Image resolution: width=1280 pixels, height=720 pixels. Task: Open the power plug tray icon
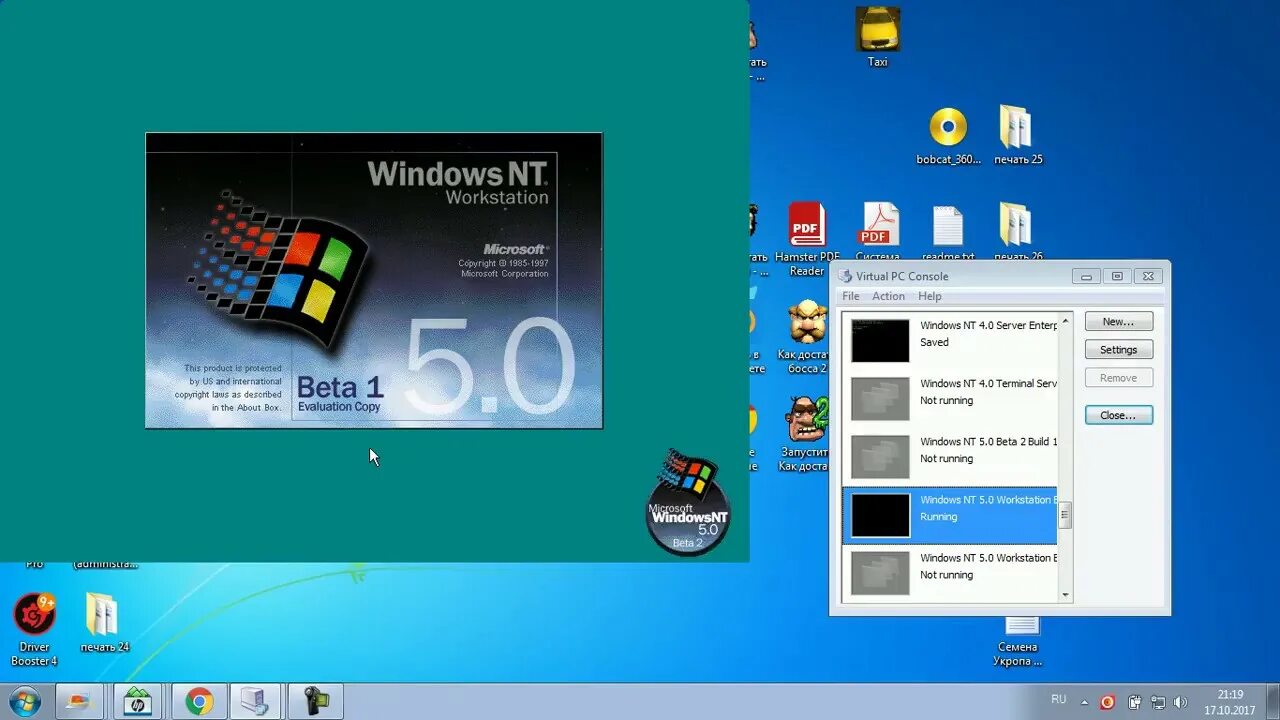[1135, 702]
